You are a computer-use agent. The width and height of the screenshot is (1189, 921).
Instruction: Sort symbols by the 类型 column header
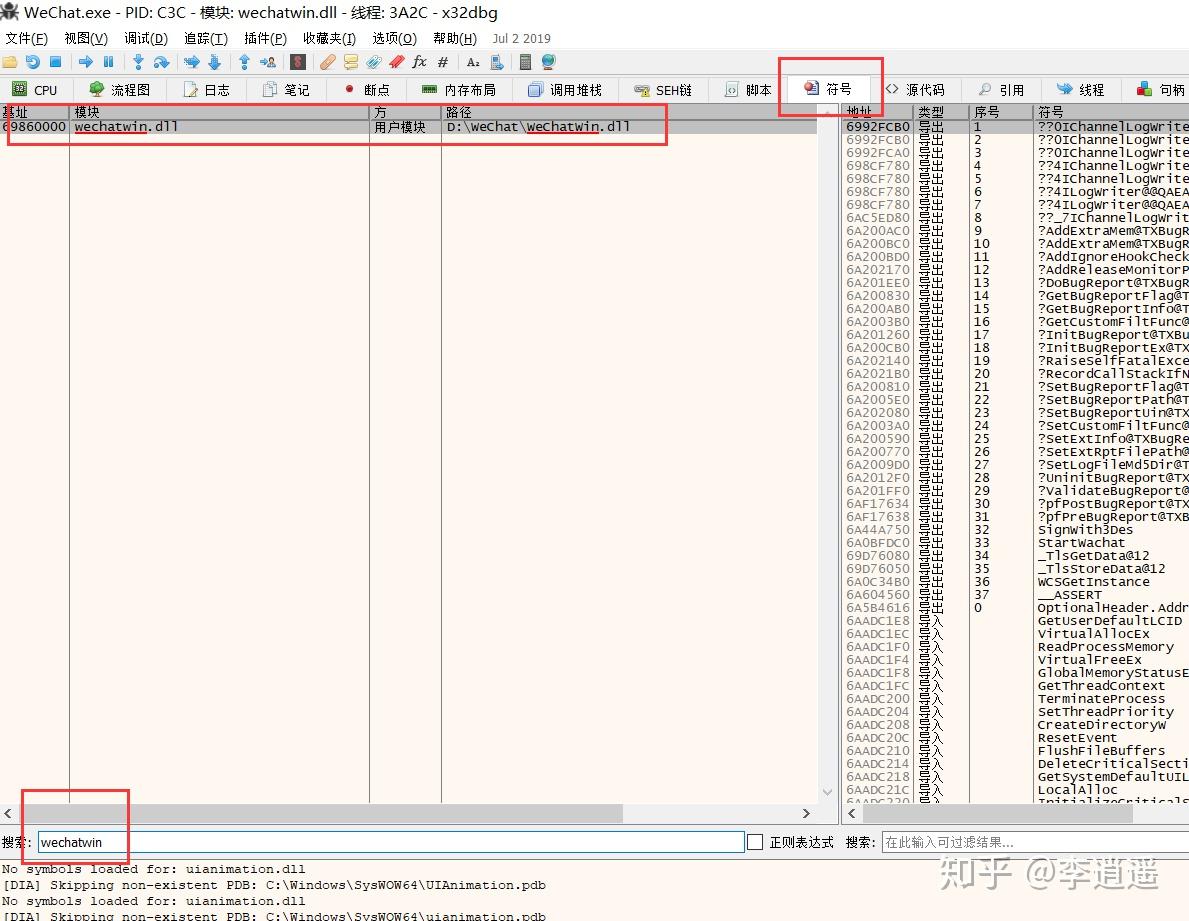[941, 111]
